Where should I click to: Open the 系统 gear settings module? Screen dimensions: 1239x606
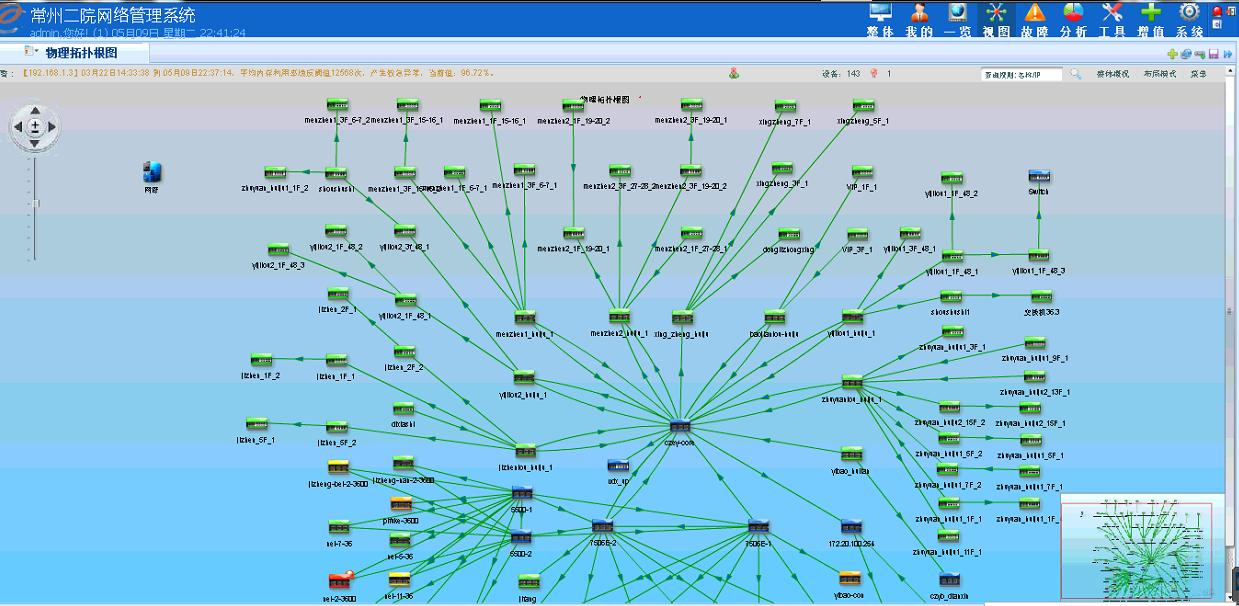(x=1189, y=20)
